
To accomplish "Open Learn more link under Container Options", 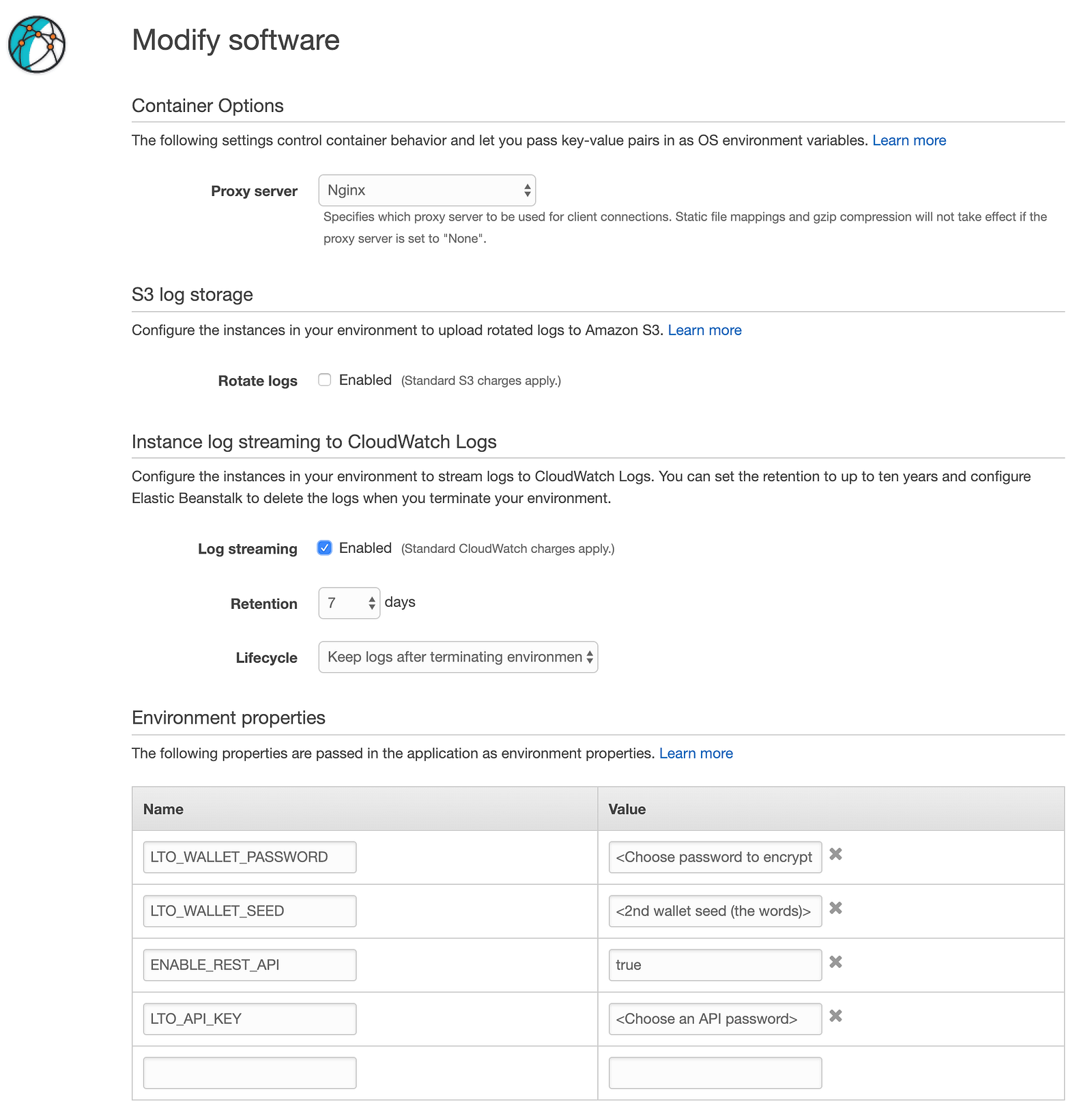I will click(x=908, y=141).
